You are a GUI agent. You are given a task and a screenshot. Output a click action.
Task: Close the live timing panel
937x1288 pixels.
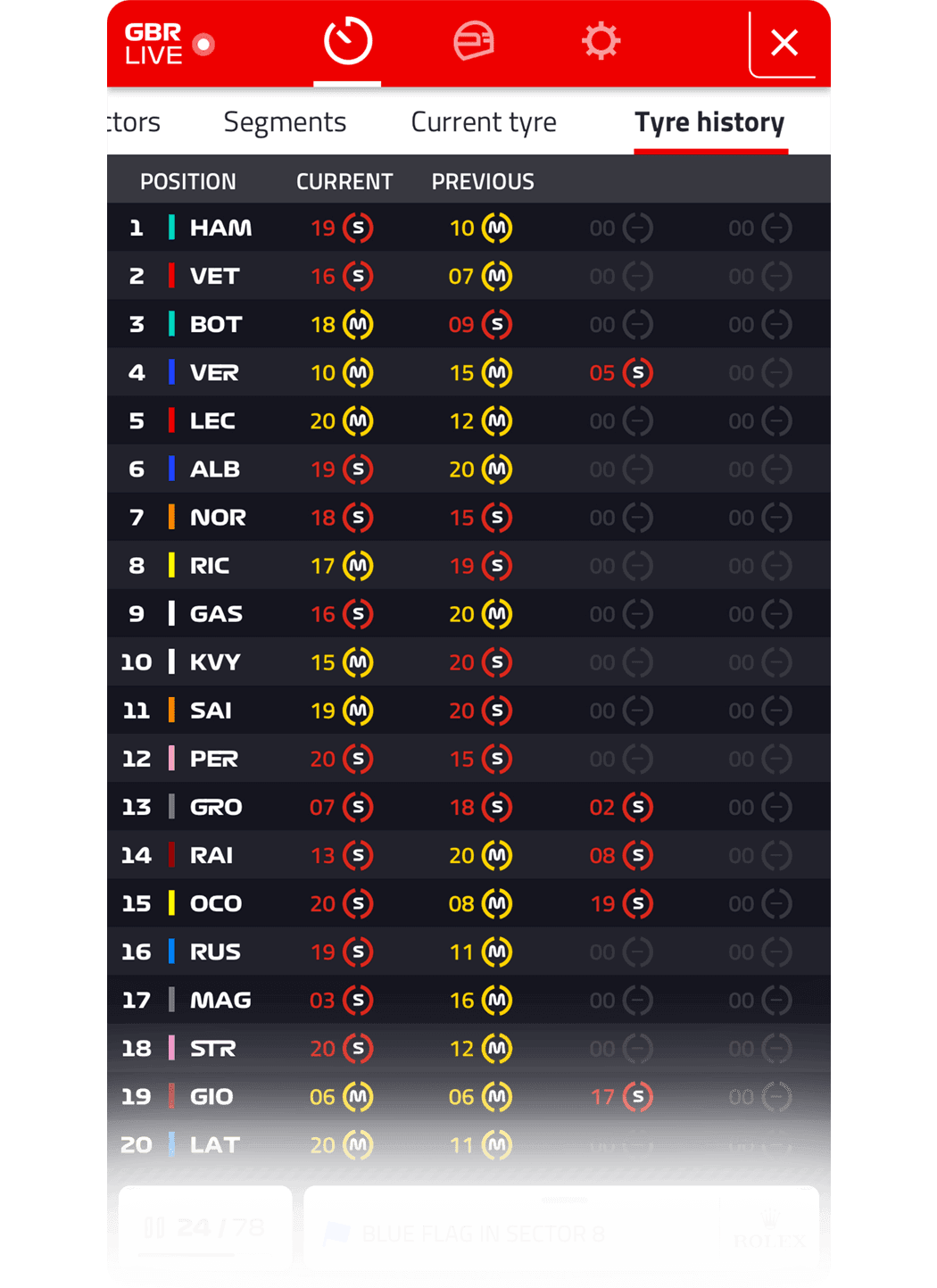(784, 43)
